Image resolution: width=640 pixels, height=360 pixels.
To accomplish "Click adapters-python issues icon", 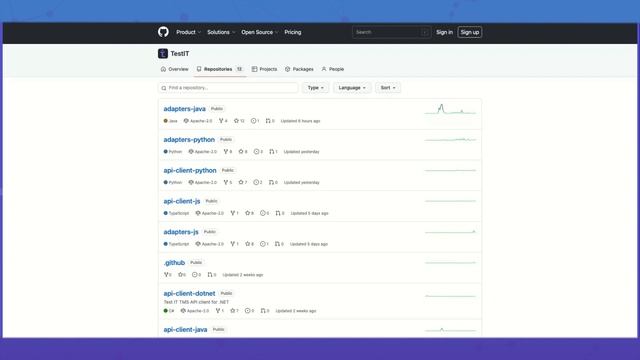I will (256, 151).
